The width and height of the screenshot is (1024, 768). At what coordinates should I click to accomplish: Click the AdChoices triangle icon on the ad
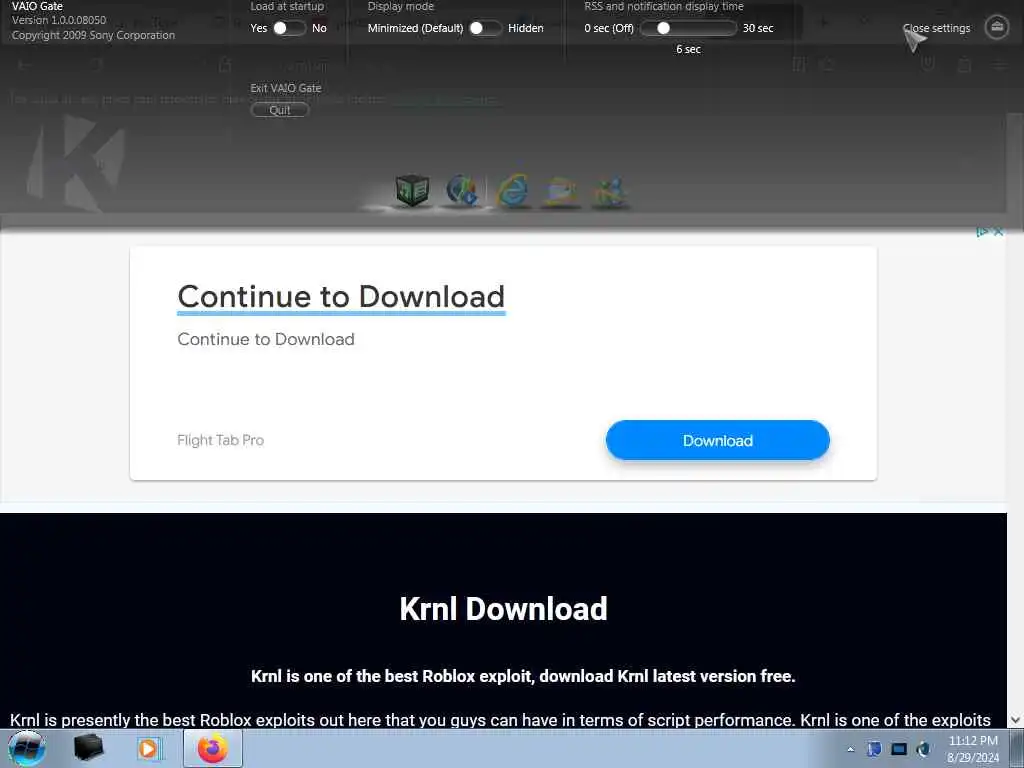point(982,232)
